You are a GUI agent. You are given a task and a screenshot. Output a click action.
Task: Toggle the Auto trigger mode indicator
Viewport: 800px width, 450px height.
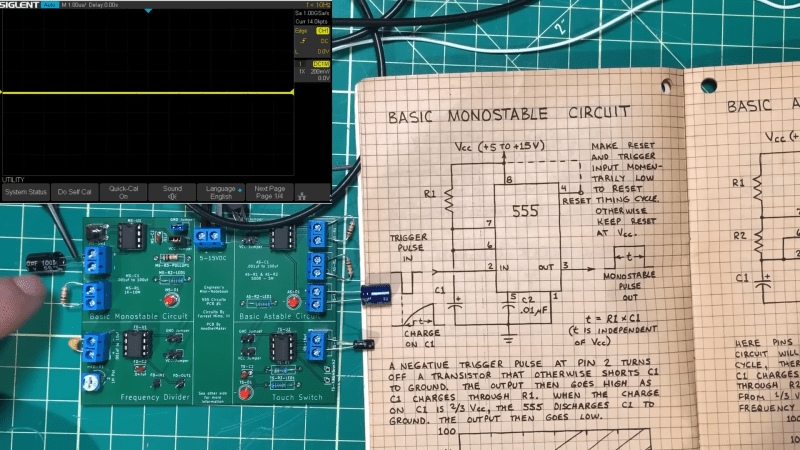pyautogui.click(x=49, y=5)
